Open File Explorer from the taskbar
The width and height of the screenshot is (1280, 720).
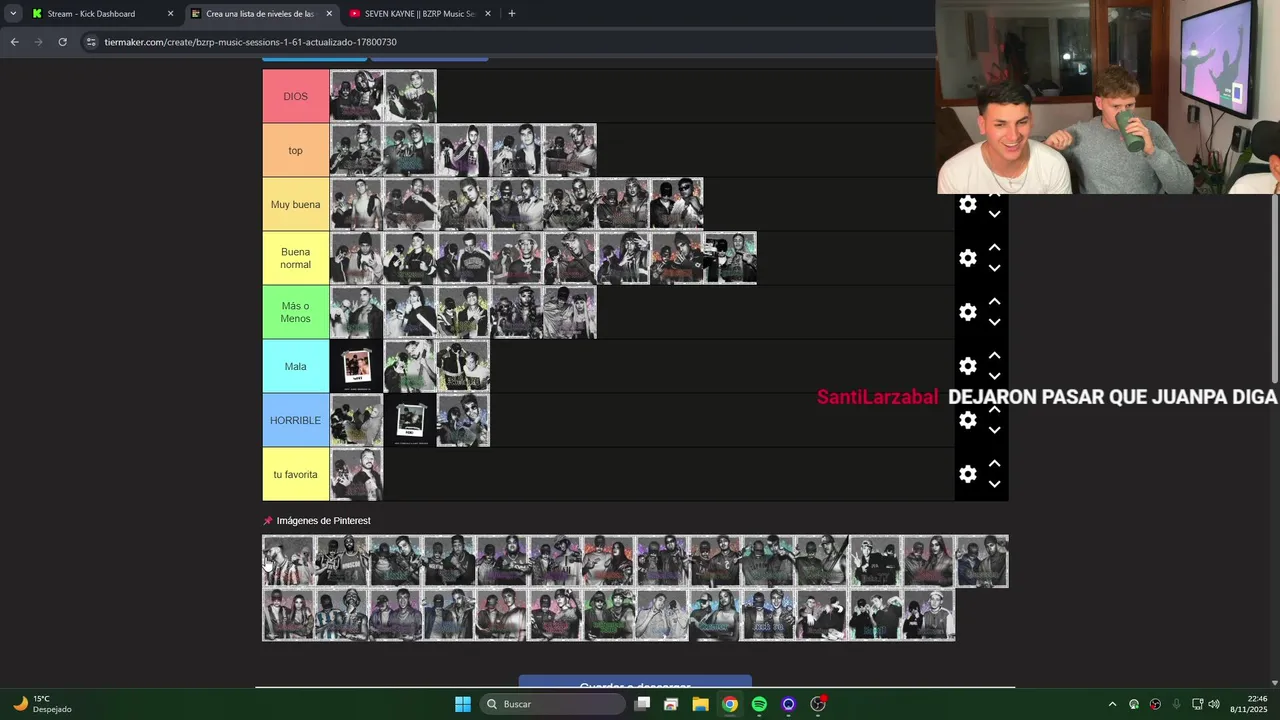700,704
